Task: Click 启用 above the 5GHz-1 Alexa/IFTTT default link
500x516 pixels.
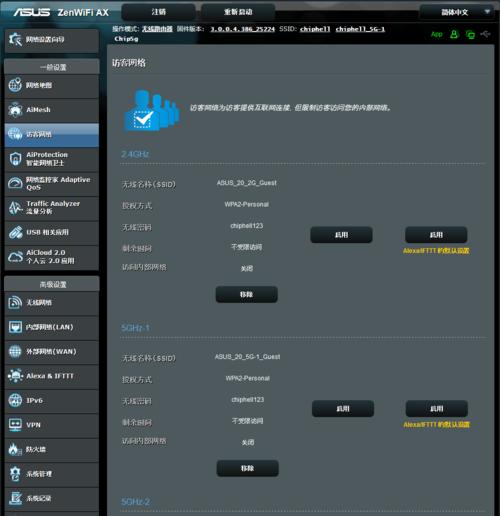Action: point(437,409)
